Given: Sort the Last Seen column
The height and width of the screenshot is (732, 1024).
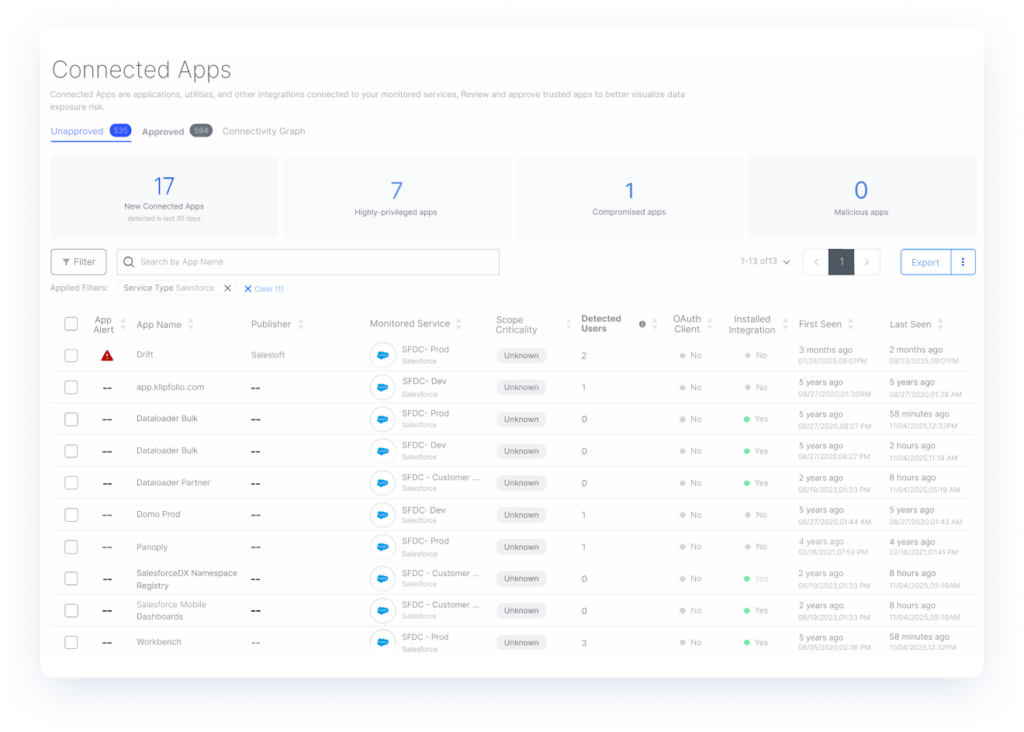Looking at the screenshot, I should [x=940, y=324].
